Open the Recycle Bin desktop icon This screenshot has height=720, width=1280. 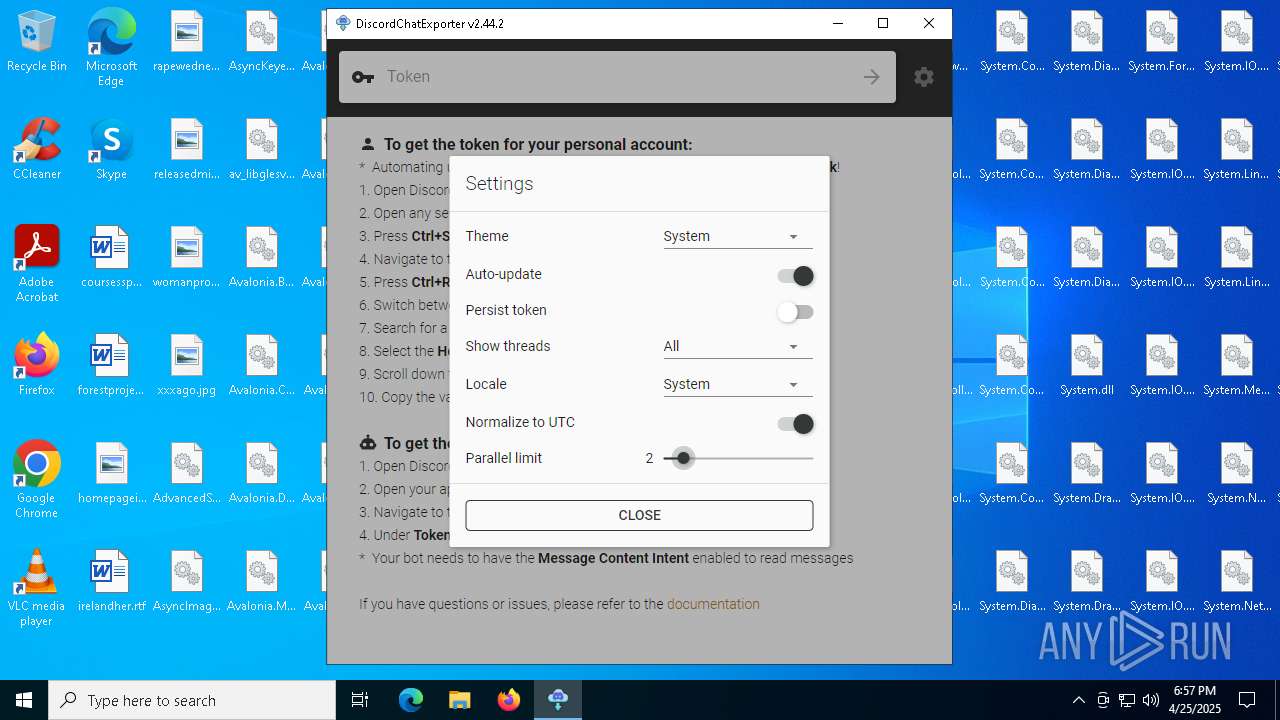37,41
